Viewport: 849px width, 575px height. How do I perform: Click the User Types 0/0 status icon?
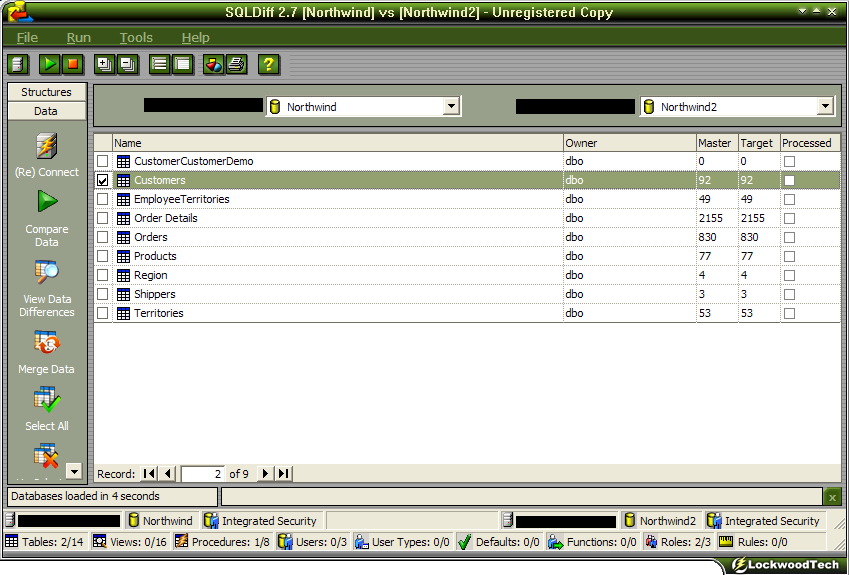pyautogui.click(x=361, y=541)
